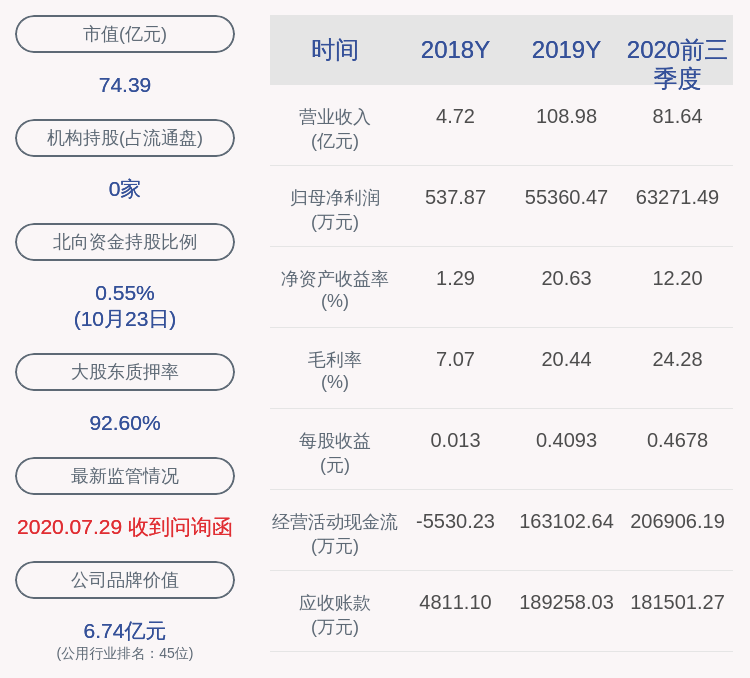The width and height of the screenshot is (750, 678).
Task: Select cash flow cell -5530.23
Action: click(455, 521)
